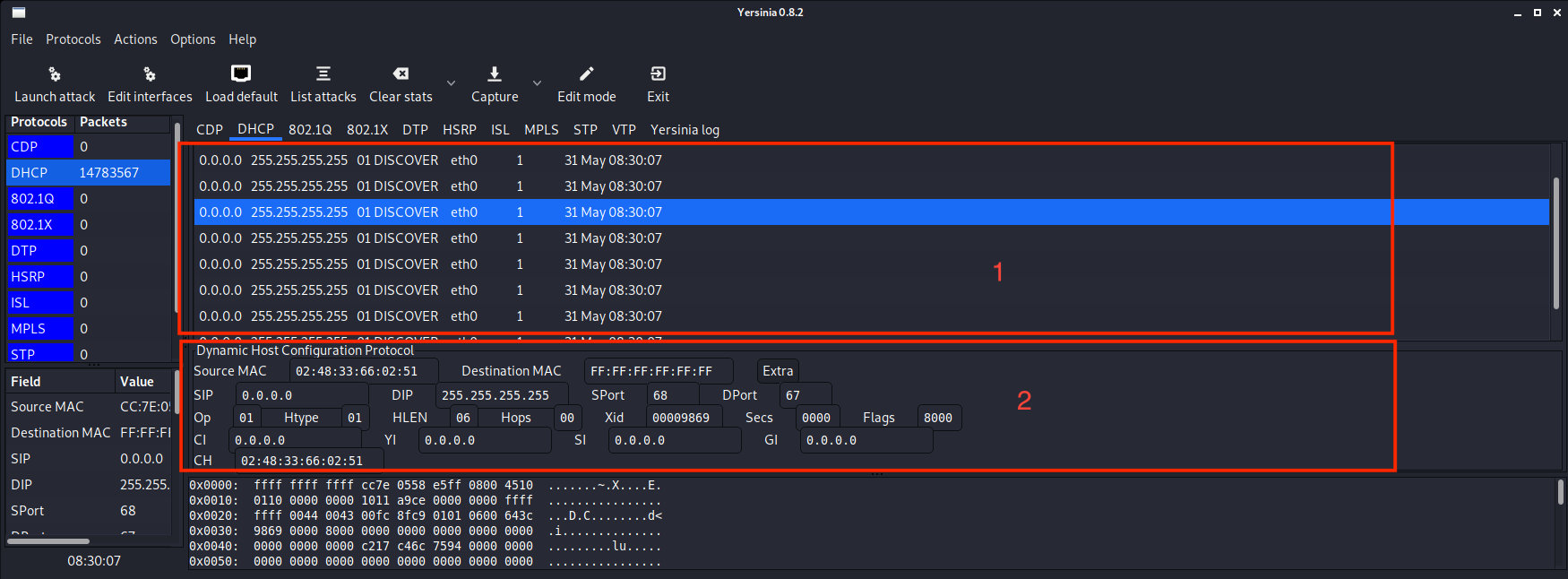Viewport: 1568px width, 579px height.
Task: Click the packet list vertical scrollbar
Action: pos(1556,242)
